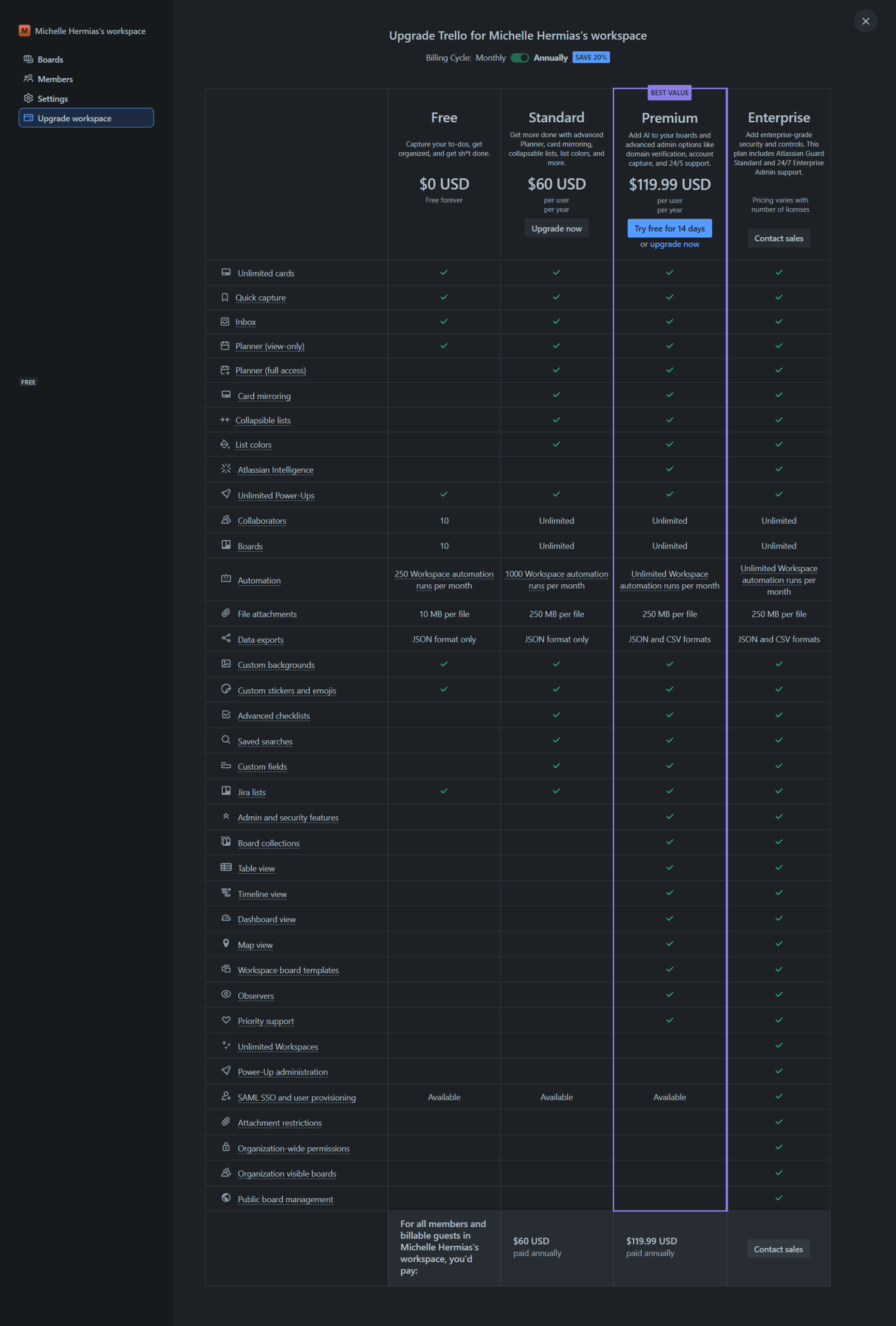Click the Dashboard view gauge icon
Image resolution: width=896 pixels, height=1326 pixels.
coord(226,918)
